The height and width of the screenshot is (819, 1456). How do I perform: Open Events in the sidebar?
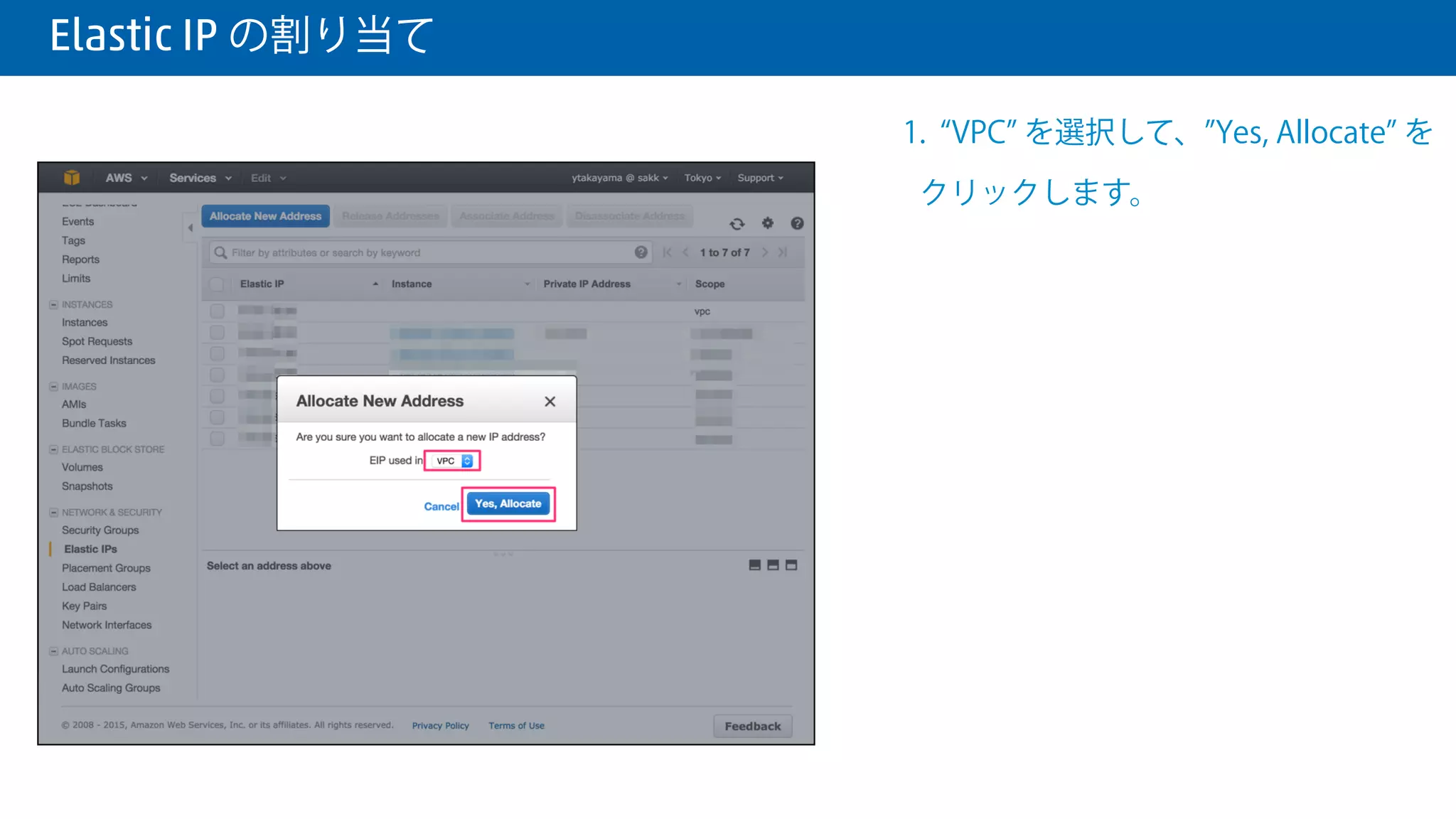(78, 222)
